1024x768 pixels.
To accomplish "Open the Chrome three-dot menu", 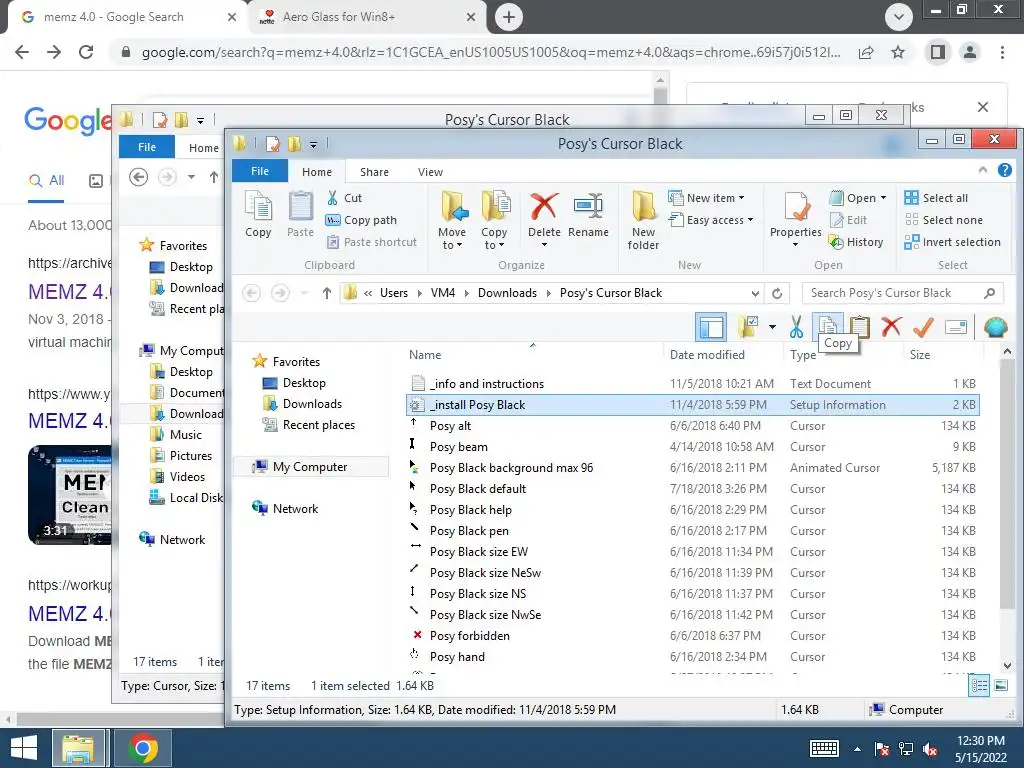I will pyautogui.click(x=1002, y=52).
